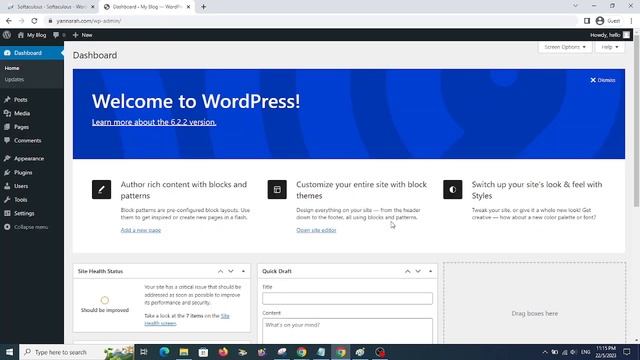Open My Blog site link in admin bar
640x360 pixels.
pos(32,35)
